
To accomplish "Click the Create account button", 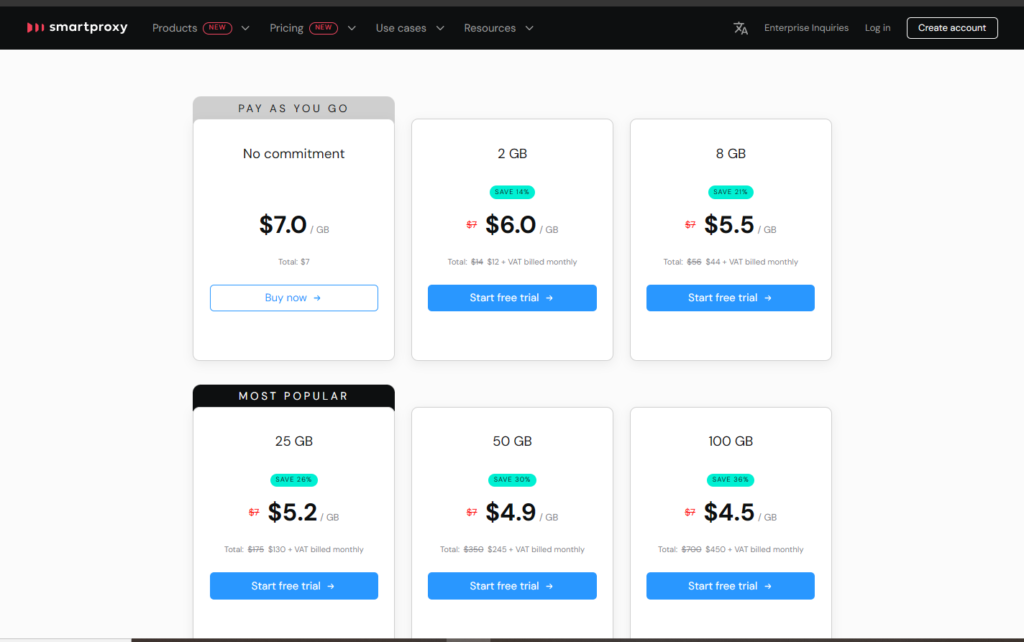I will (x=952, y=28).
